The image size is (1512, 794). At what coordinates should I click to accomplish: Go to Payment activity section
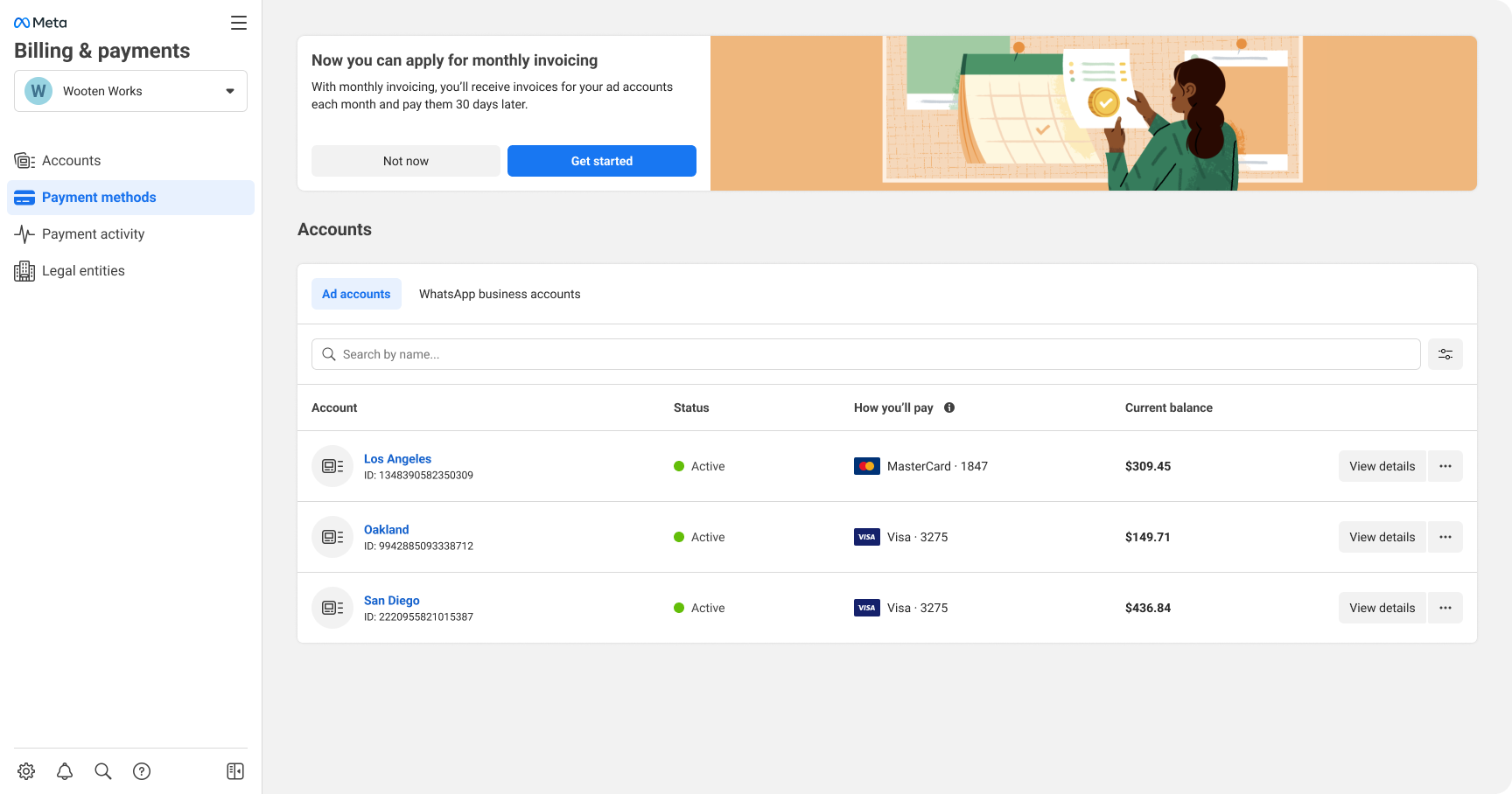pyautogui.click(x=130, y=234)
